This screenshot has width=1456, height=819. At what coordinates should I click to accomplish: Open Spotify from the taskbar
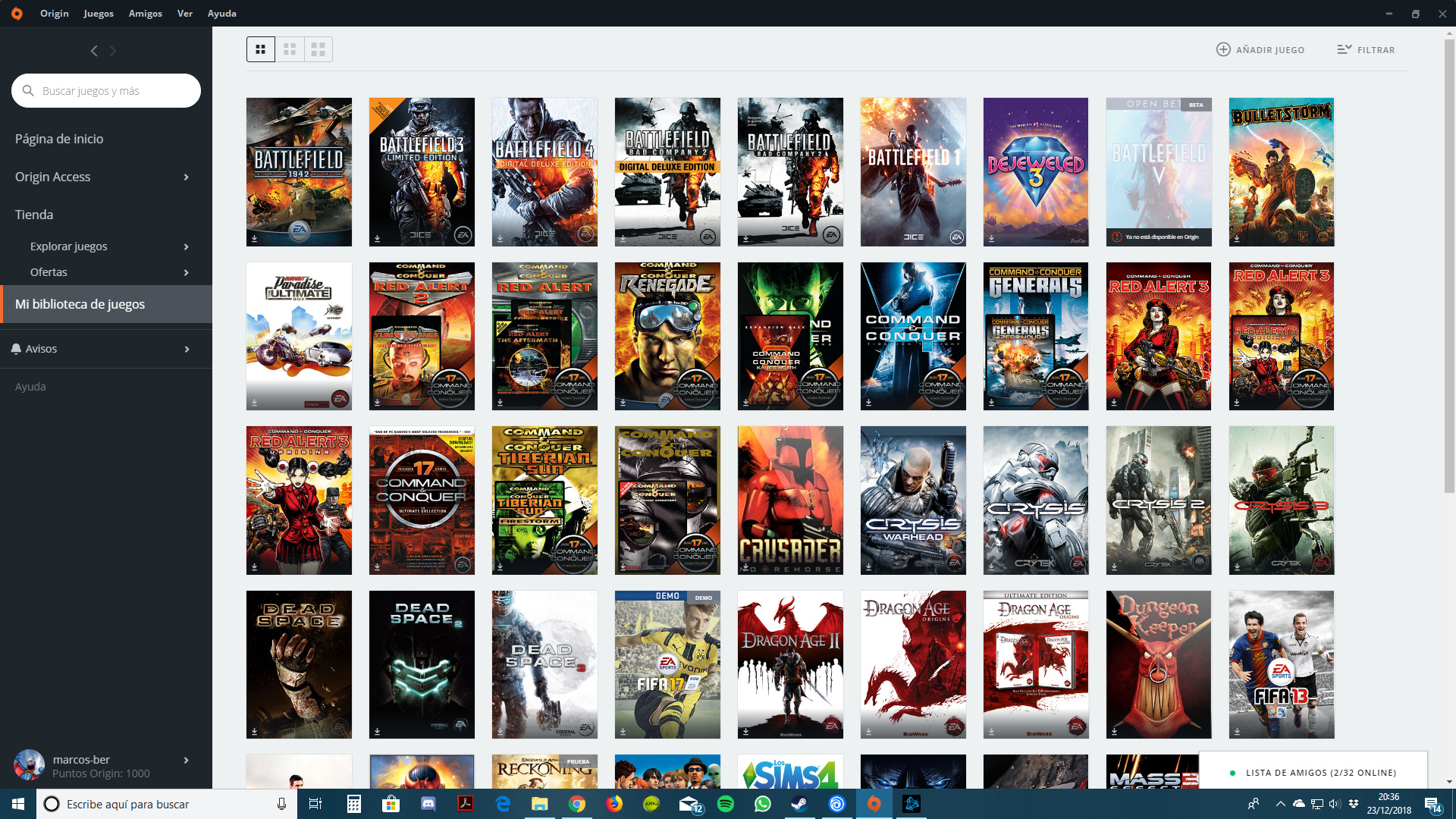726,804
